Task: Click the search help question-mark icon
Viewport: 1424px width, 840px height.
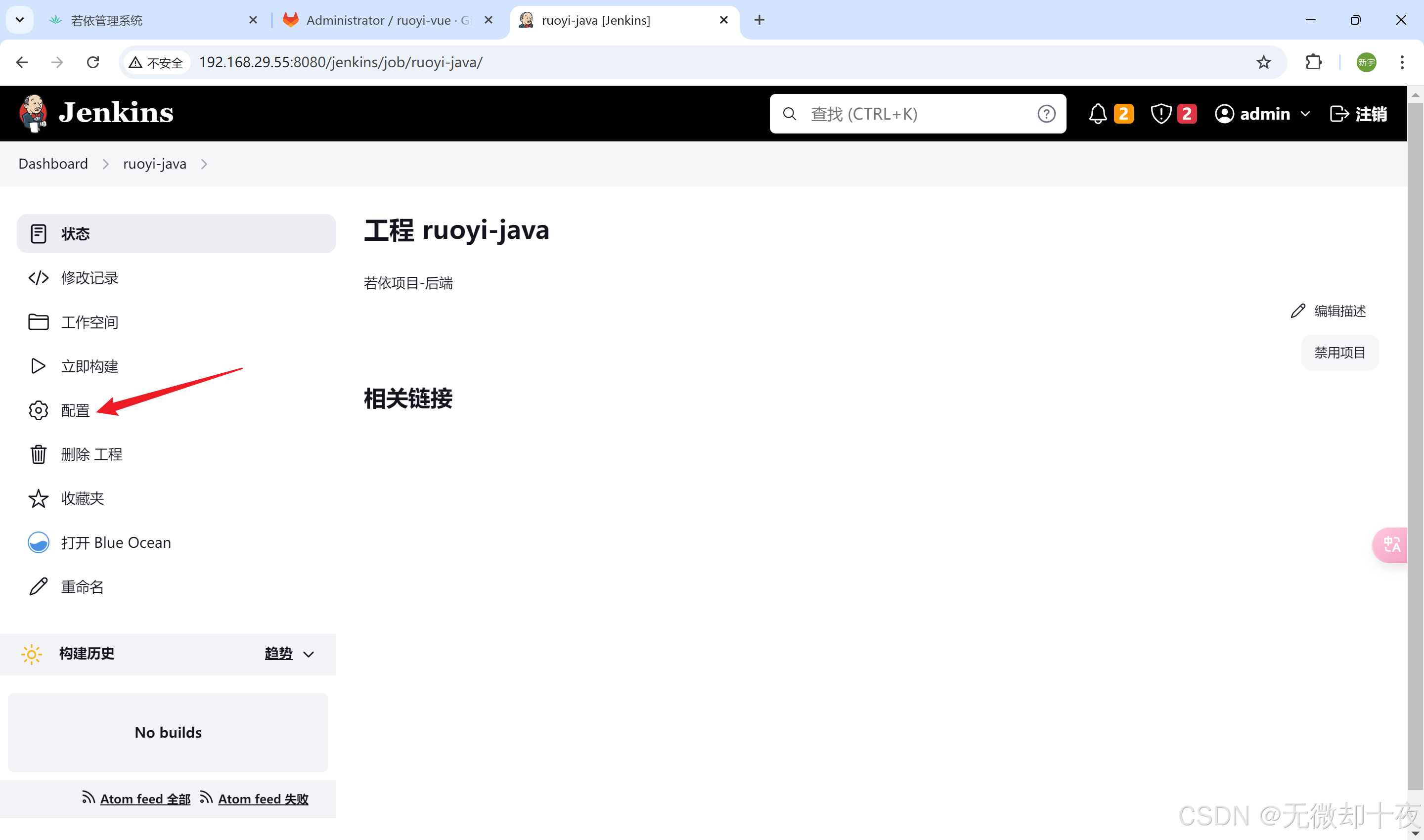Action: (x=1046, y=114)
